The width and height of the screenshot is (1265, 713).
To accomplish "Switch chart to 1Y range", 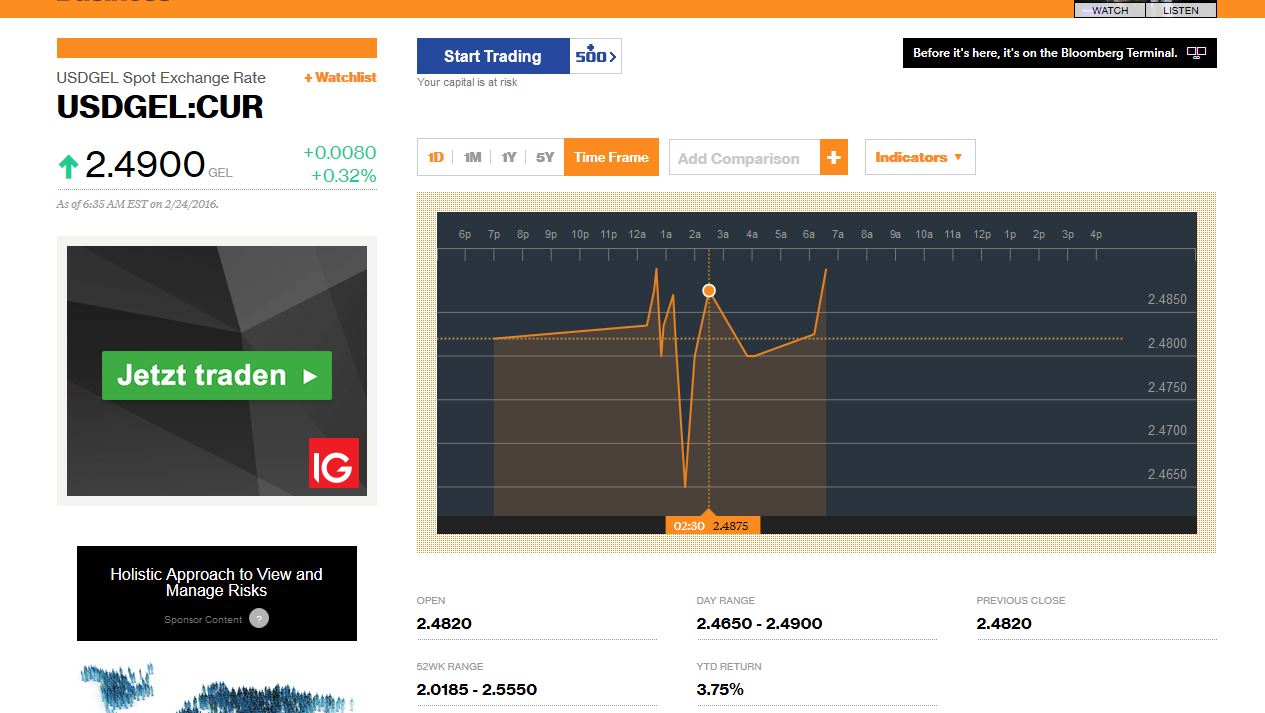I will [x=508, y=157].
